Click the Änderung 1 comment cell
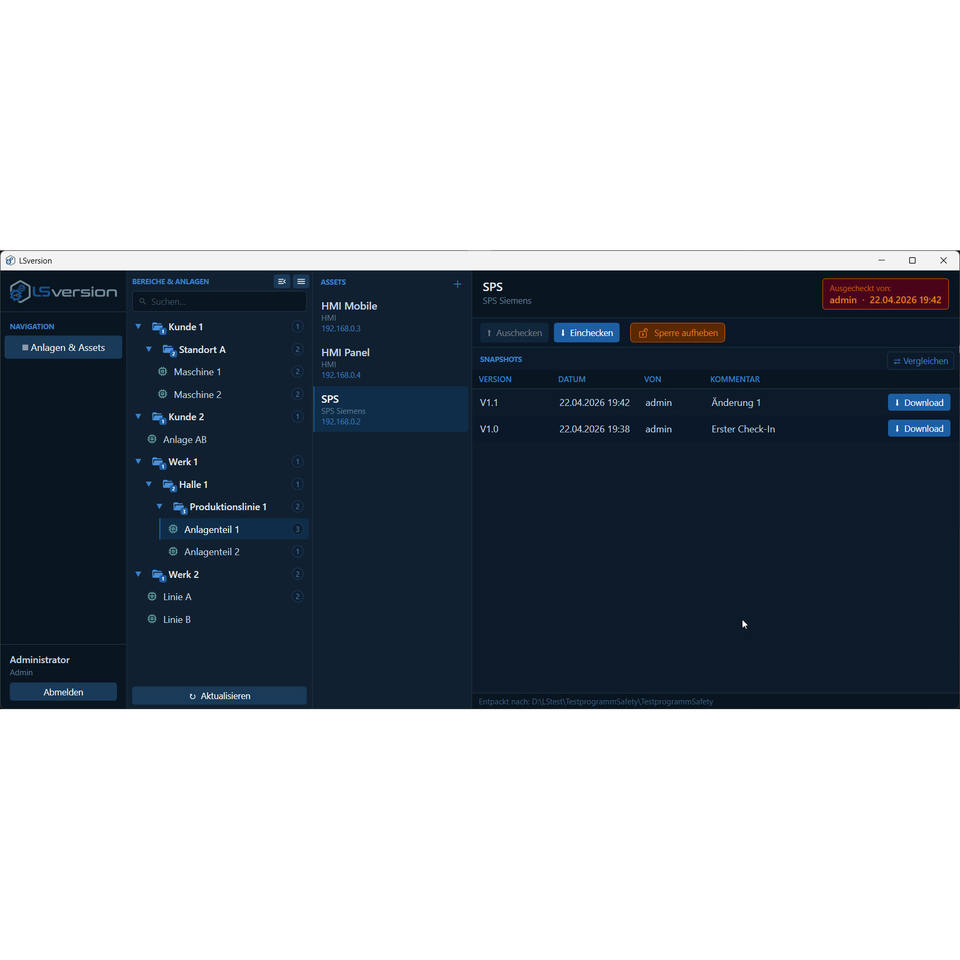Screen dimensions: 960x960 [736, 402]
